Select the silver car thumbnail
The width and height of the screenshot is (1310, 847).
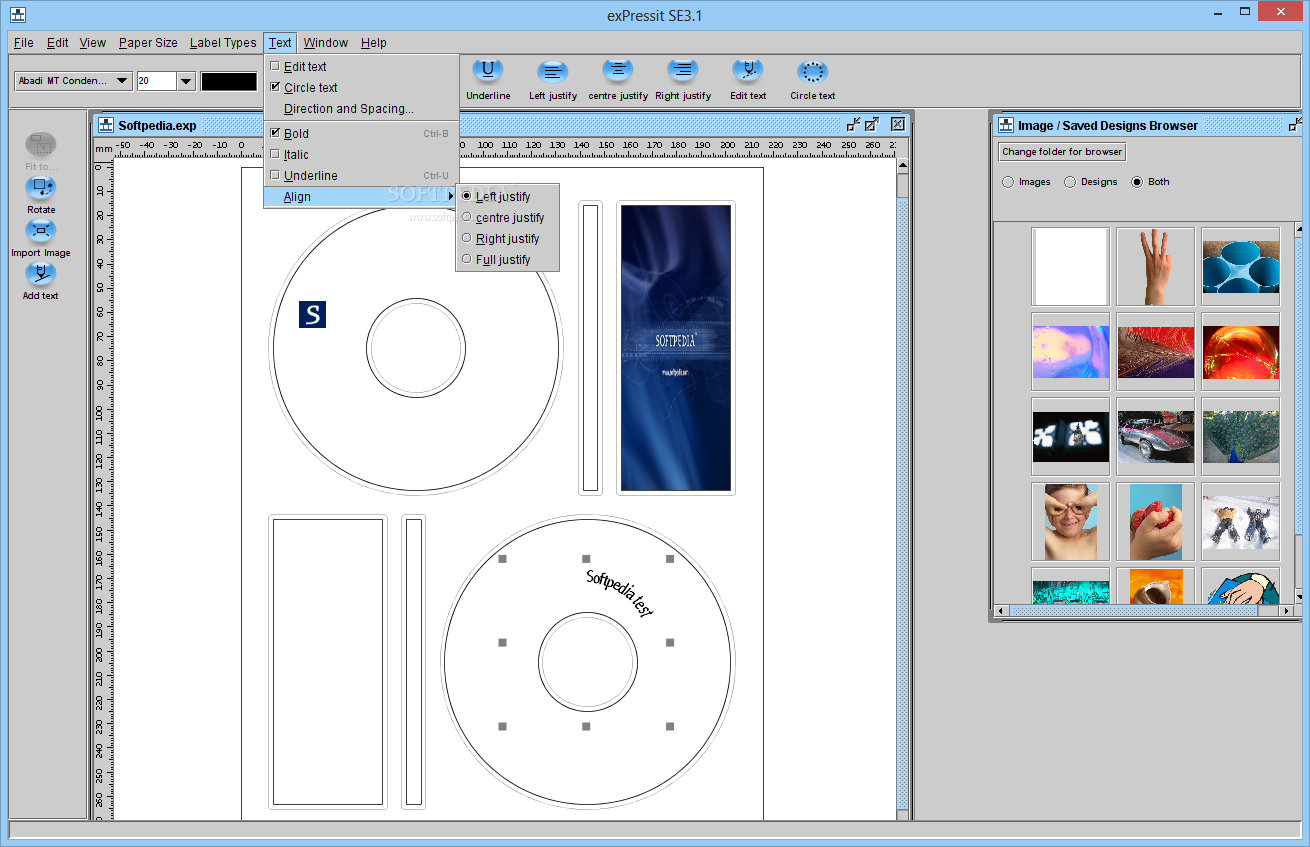pyautogui.click(x=1155, y=436)
